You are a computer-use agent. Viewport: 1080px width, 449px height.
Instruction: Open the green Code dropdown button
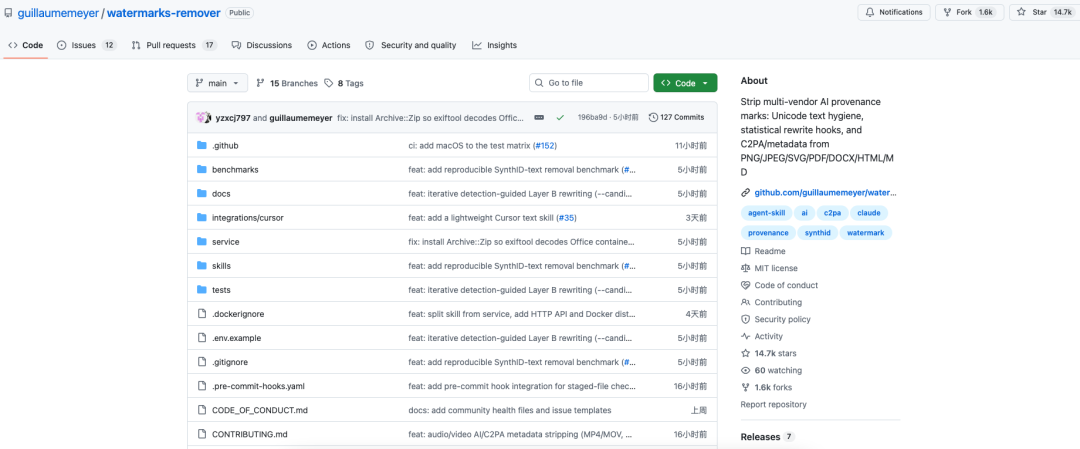[685, 83]
